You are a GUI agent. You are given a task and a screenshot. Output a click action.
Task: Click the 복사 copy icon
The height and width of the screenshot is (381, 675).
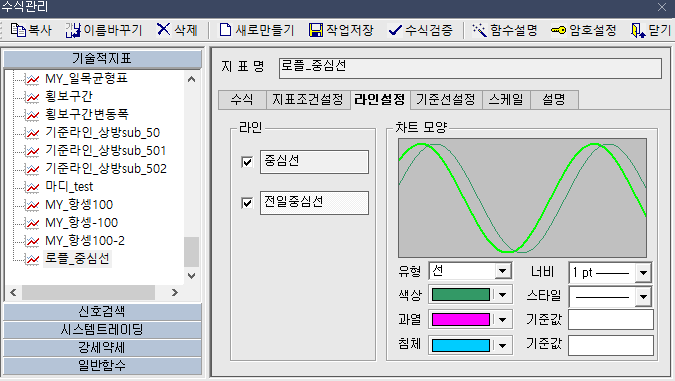tap(18, 30)
